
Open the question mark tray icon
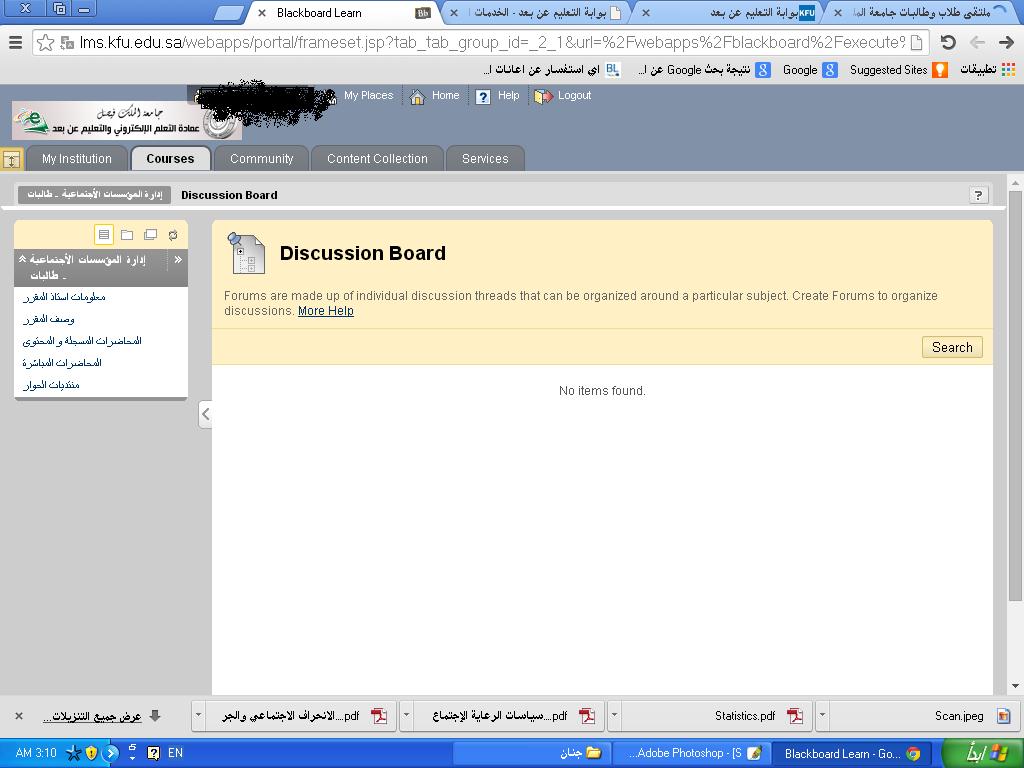[x=153, y=753]
